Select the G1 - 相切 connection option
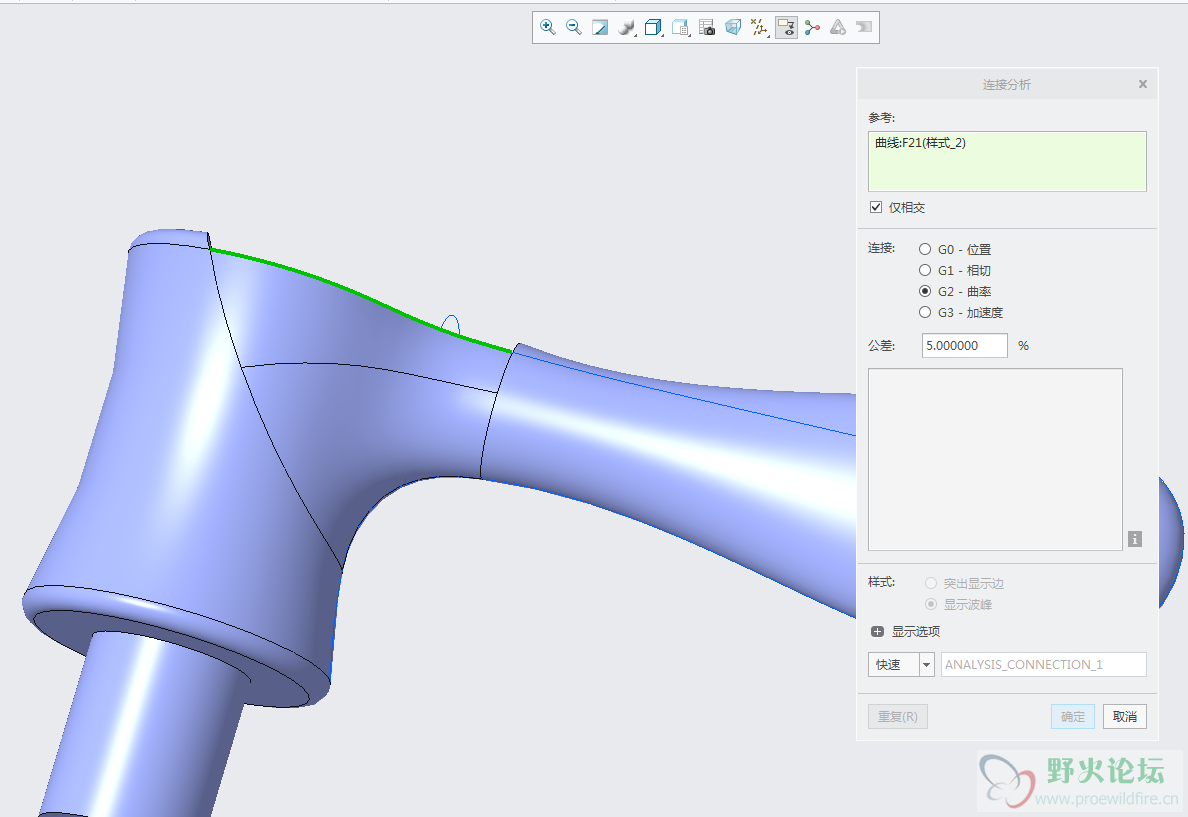This screenshot has width=1188, height=817. coord(925,271)
